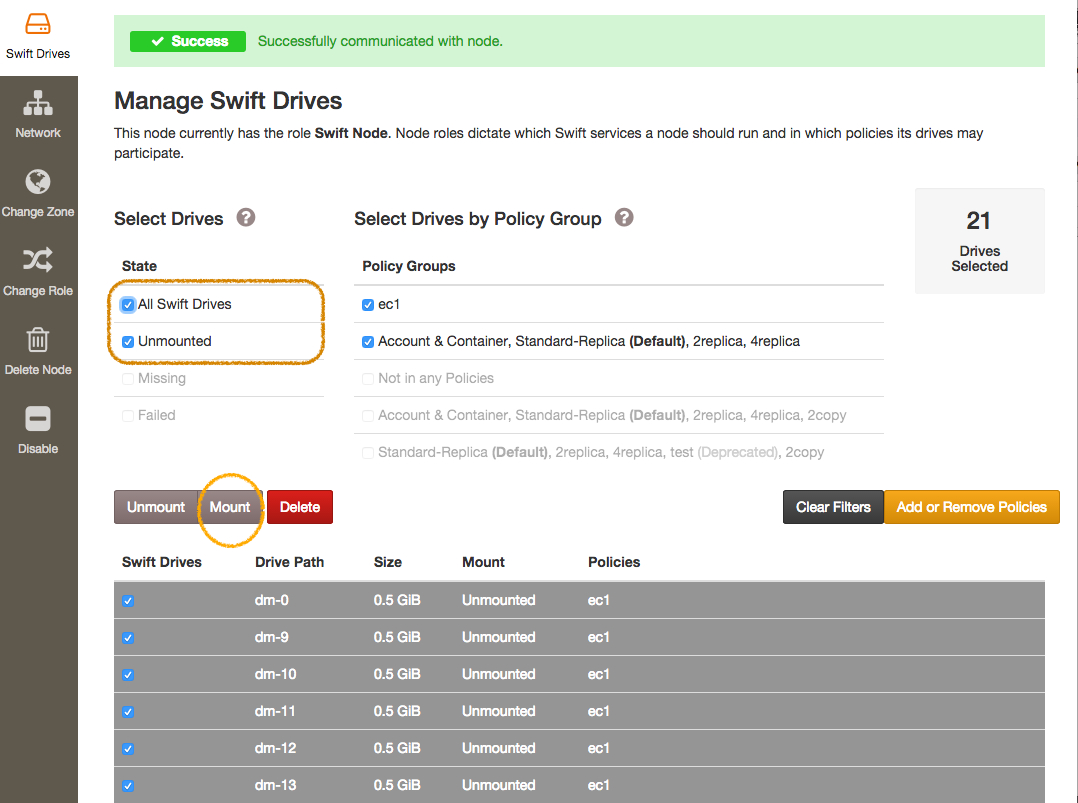Screen dimensions: 1078x803
Task: Click the Mount column header
Action: [x=483, y=562]
